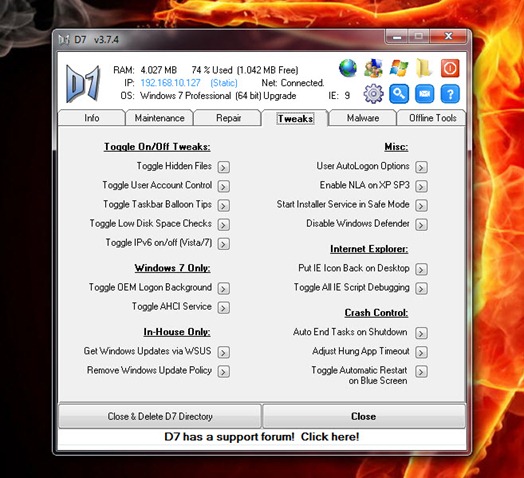This screenshot has height=478, width=524.
Task: Run Enable NLA on XP SP3 arrow
Action: (x=421, y=186)
